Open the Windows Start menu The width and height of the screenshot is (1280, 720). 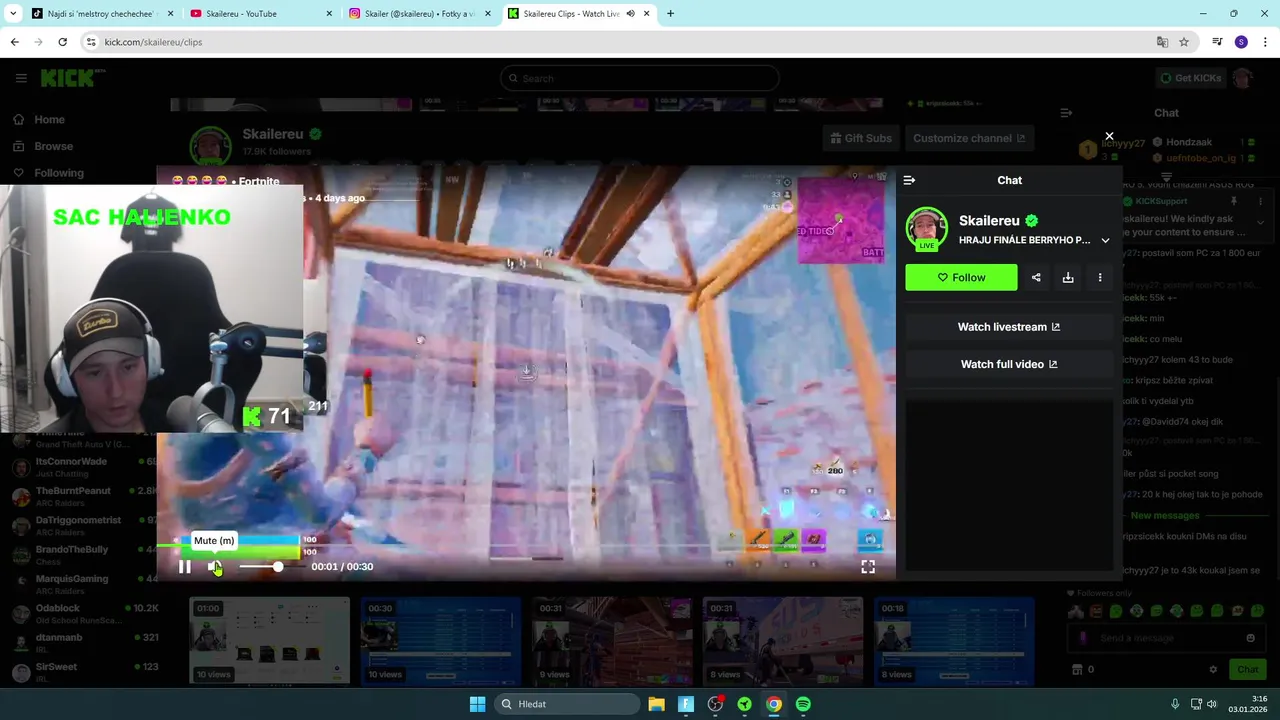(x=477, y=704)
